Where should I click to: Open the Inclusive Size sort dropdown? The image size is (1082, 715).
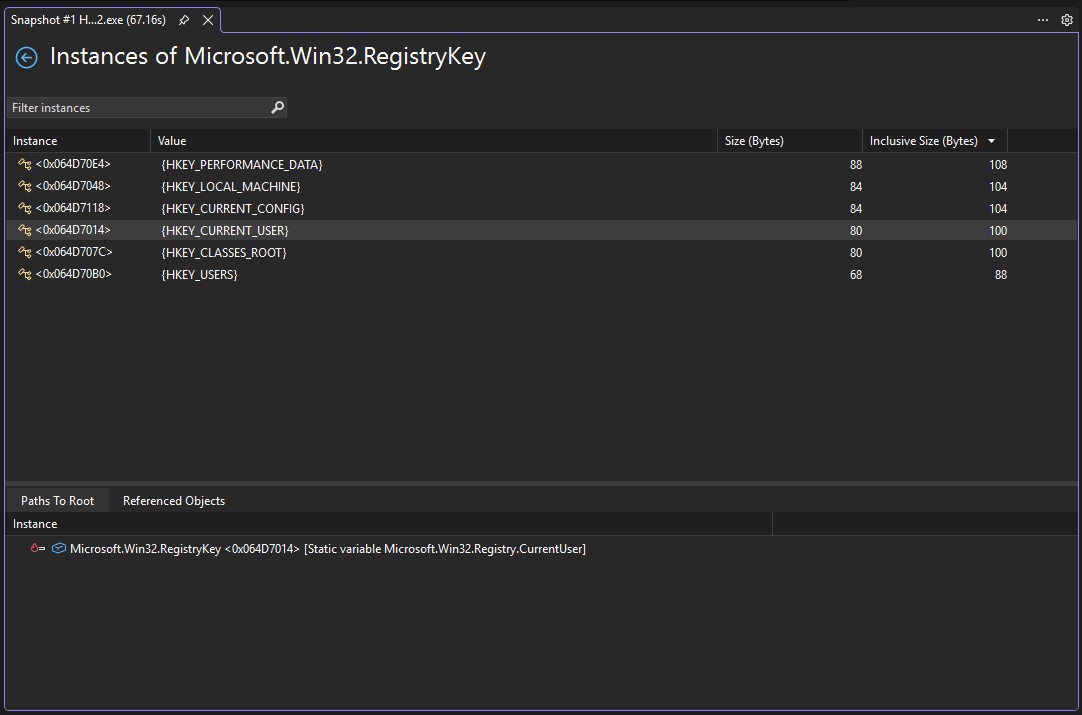[991, 140]
